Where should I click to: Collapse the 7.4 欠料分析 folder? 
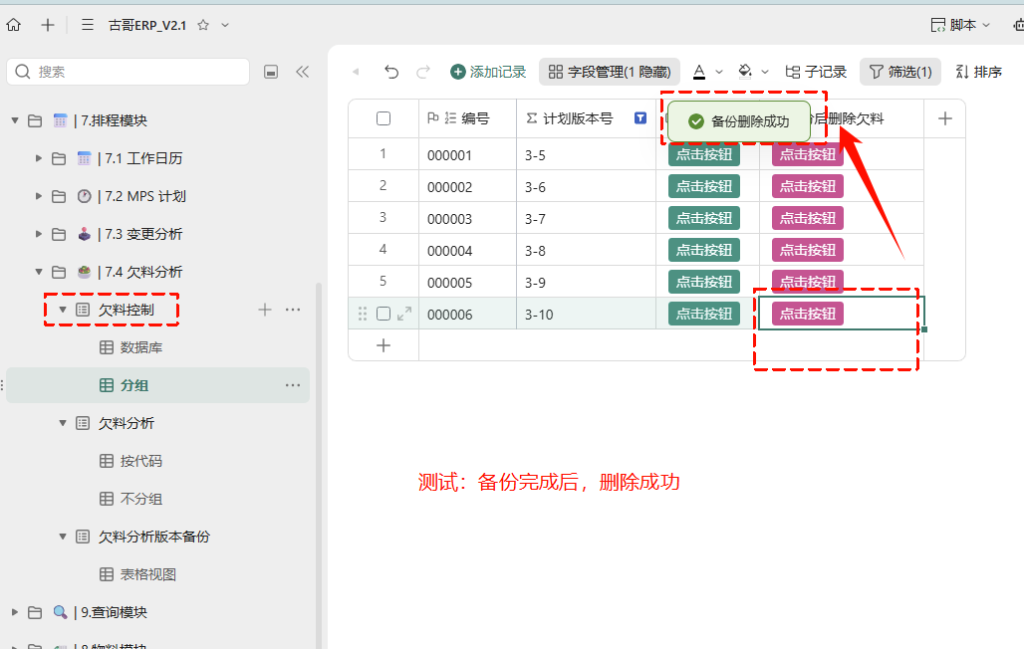click(x=39, y=272)
